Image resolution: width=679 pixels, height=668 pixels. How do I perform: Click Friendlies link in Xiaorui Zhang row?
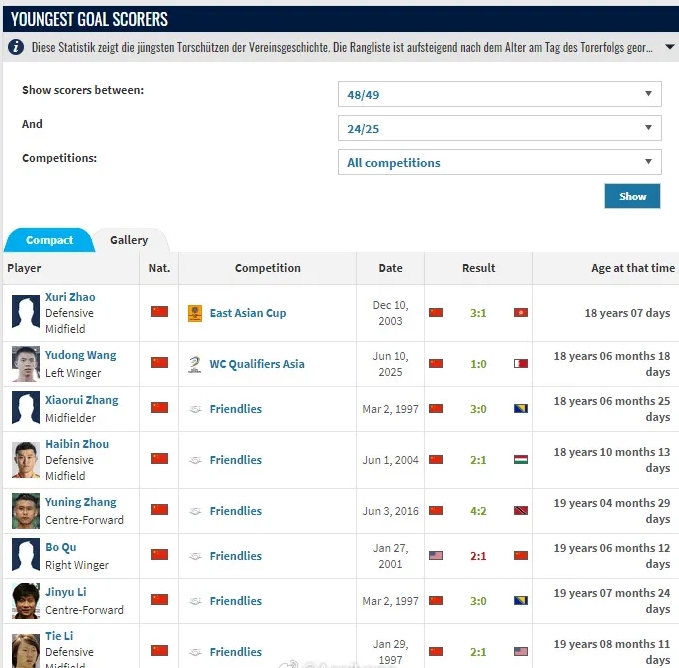(x=236, y=409)
